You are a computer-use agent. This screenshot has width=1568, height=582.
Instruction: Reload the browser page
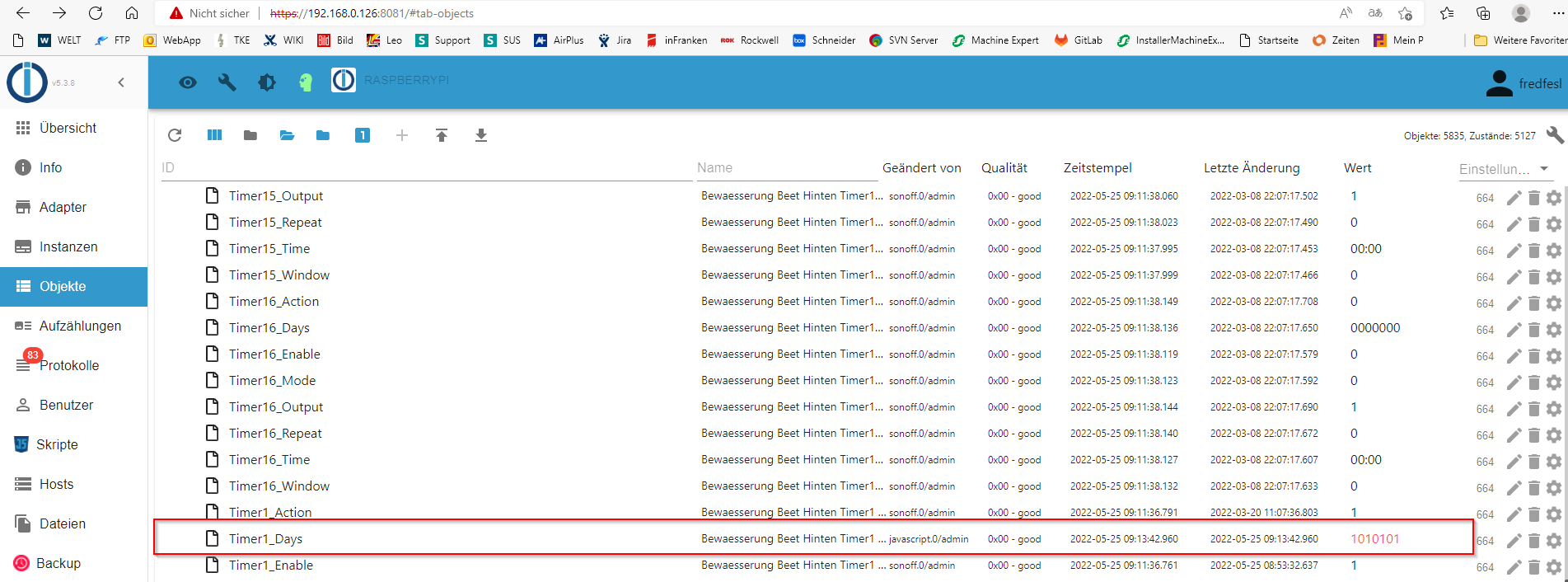tap(96, 13)
